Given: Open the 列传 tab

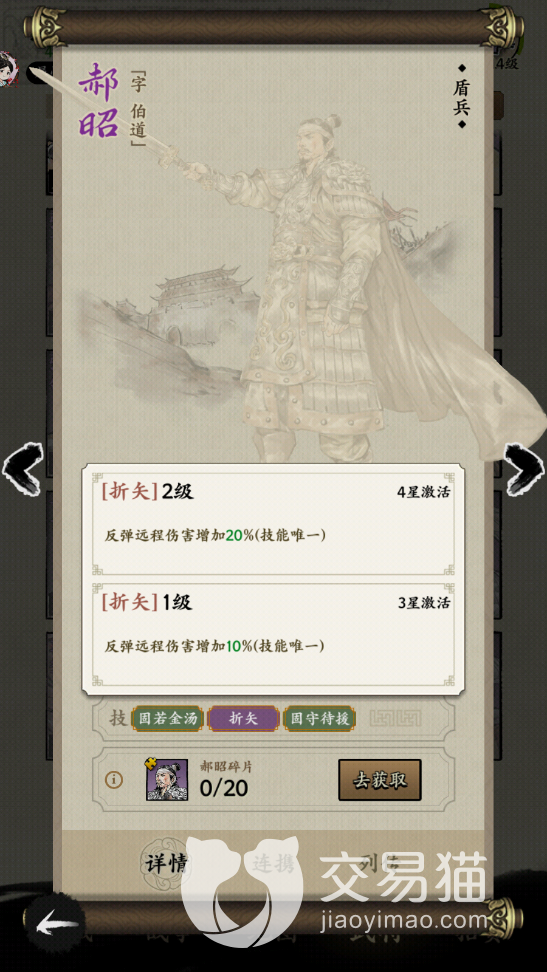Looking at the screenshot, I should 381,862.
